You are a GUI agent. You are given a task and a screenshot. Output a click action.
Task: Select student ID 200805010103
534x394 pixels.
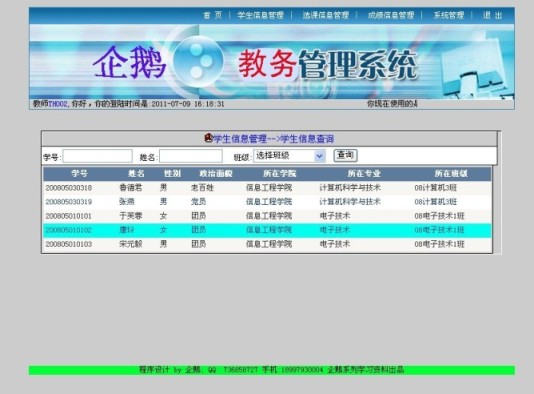coord(69,244)
